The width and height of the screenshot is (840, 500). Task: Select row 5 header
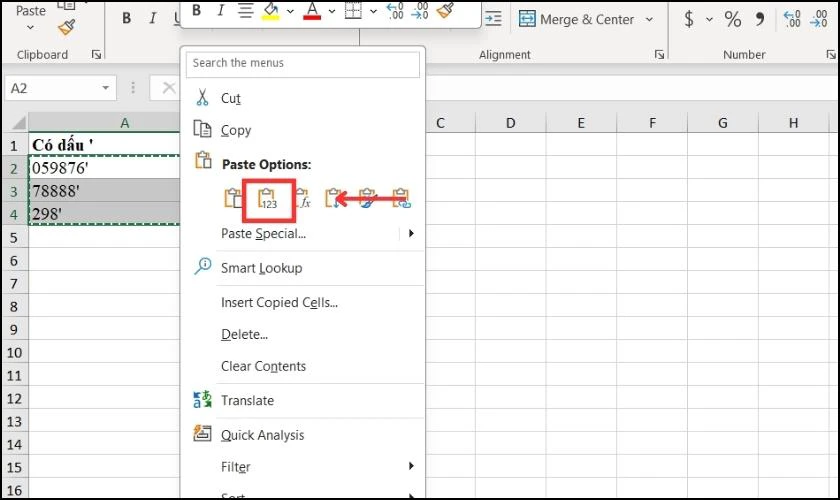14,238
